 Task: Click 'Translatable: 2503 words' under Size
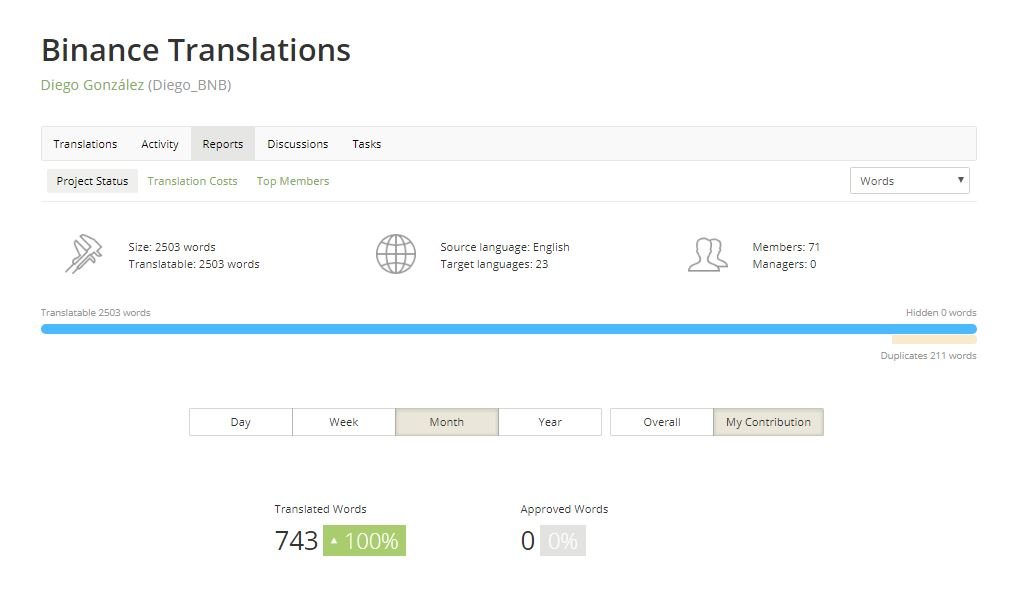coord(194,264)
